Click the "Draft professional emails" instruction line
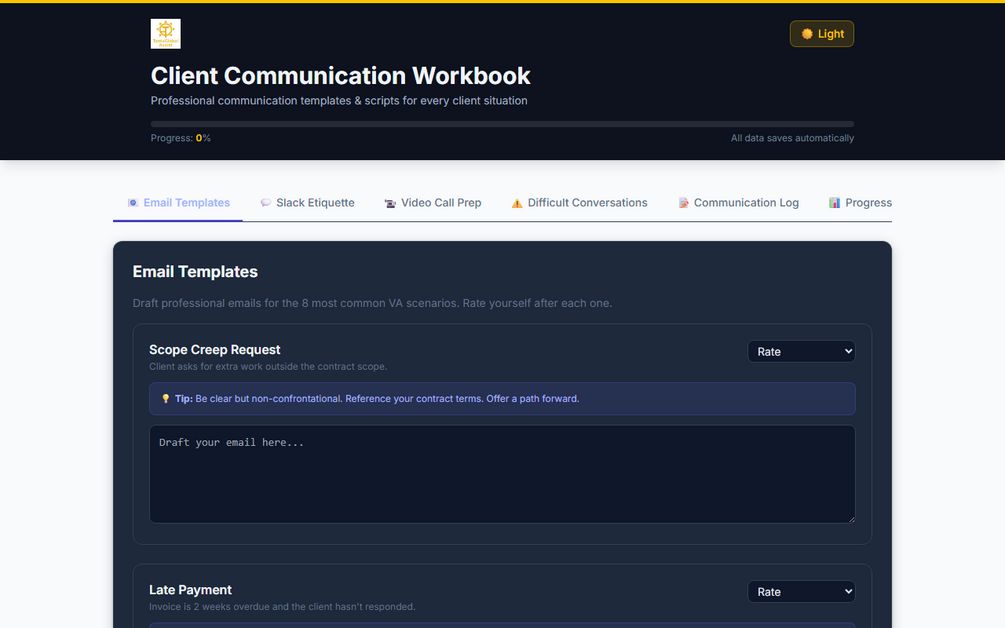This screenshot has height=628, width=1005. [372, 303]
